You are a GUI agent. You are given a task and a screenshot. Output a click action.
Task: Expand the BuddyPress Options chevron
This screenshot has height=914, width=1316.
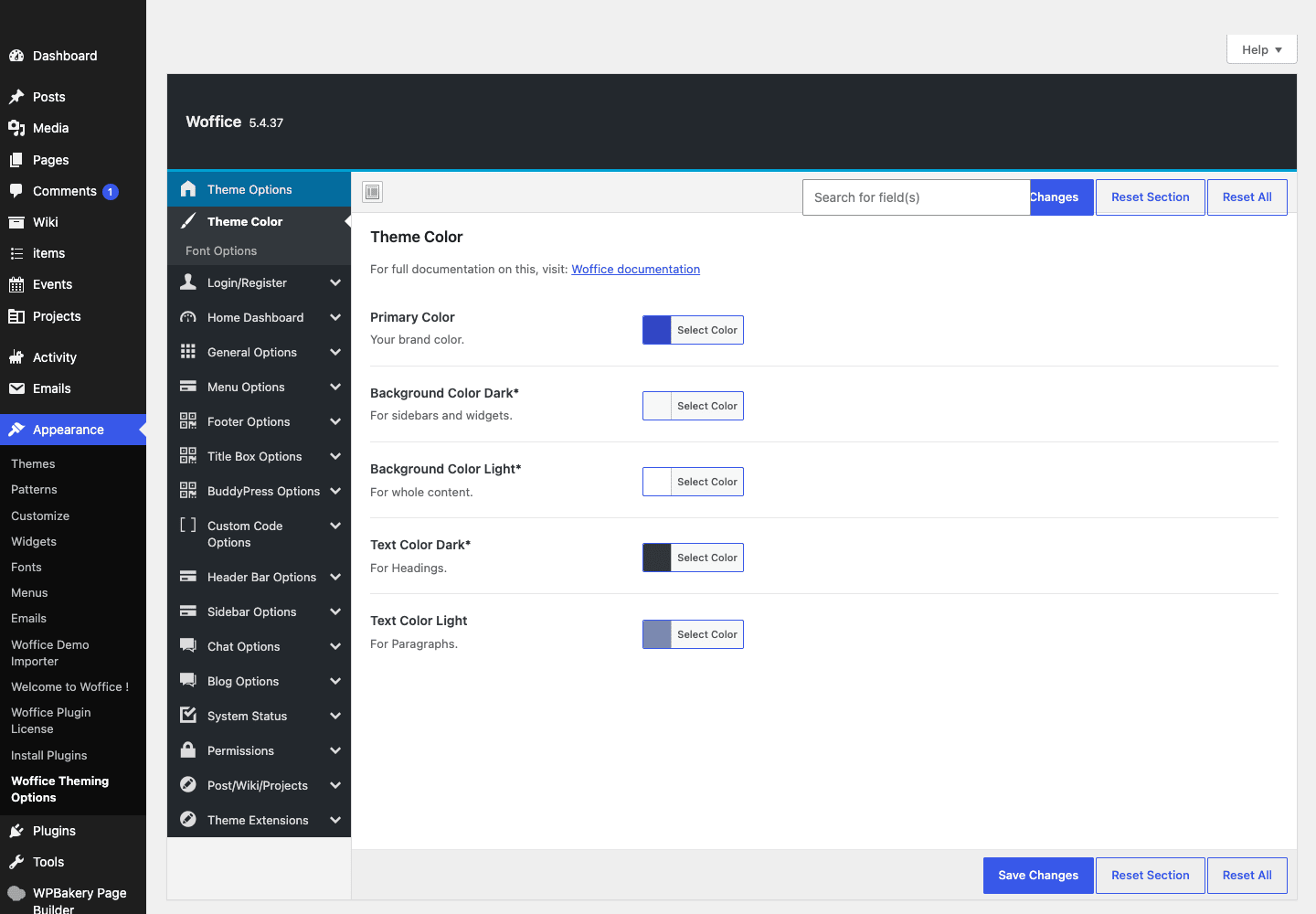[x=335, y=491]
